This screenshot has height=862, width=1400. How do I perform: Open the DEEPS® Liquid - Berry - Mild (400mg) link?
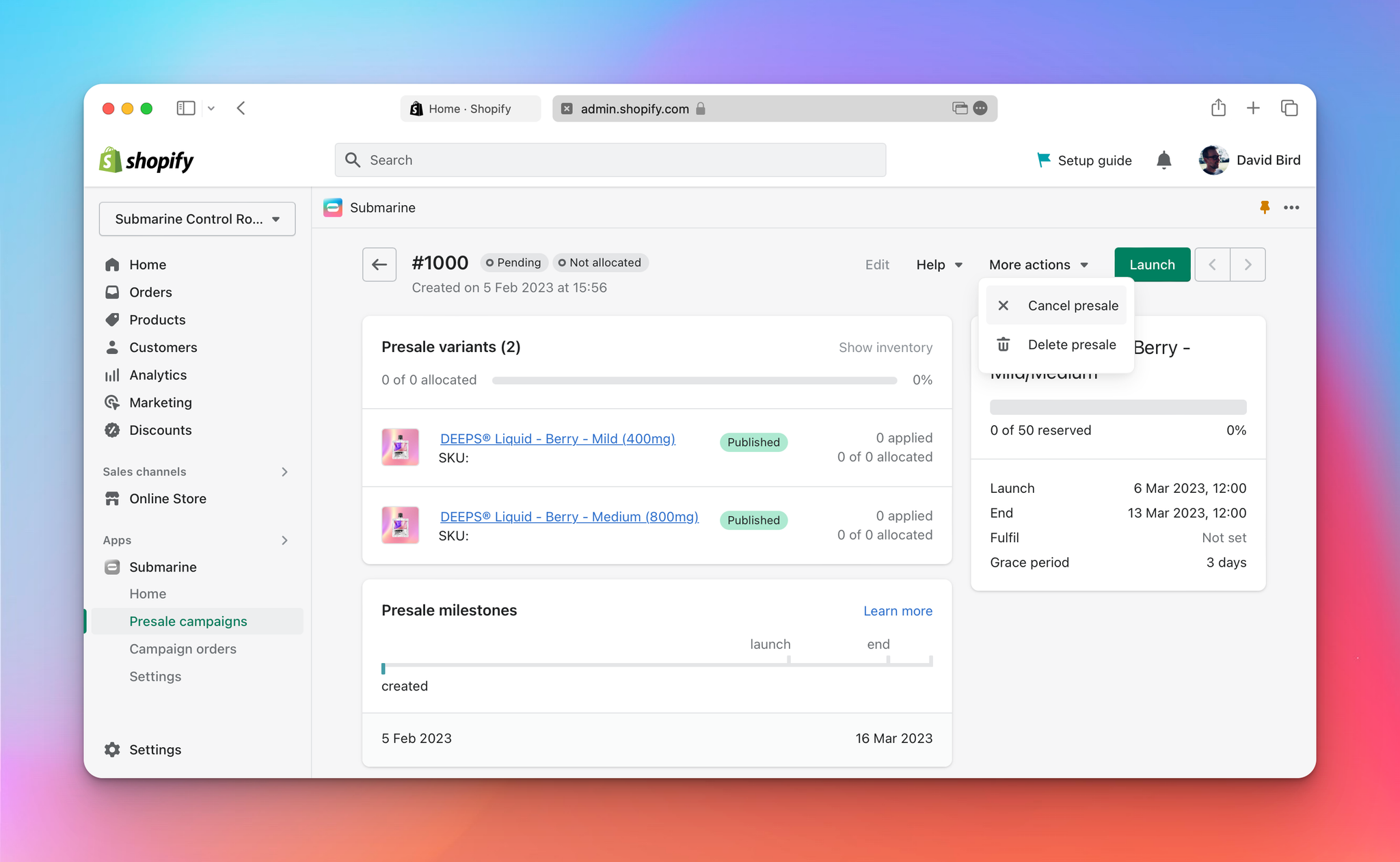coord(557,439)
